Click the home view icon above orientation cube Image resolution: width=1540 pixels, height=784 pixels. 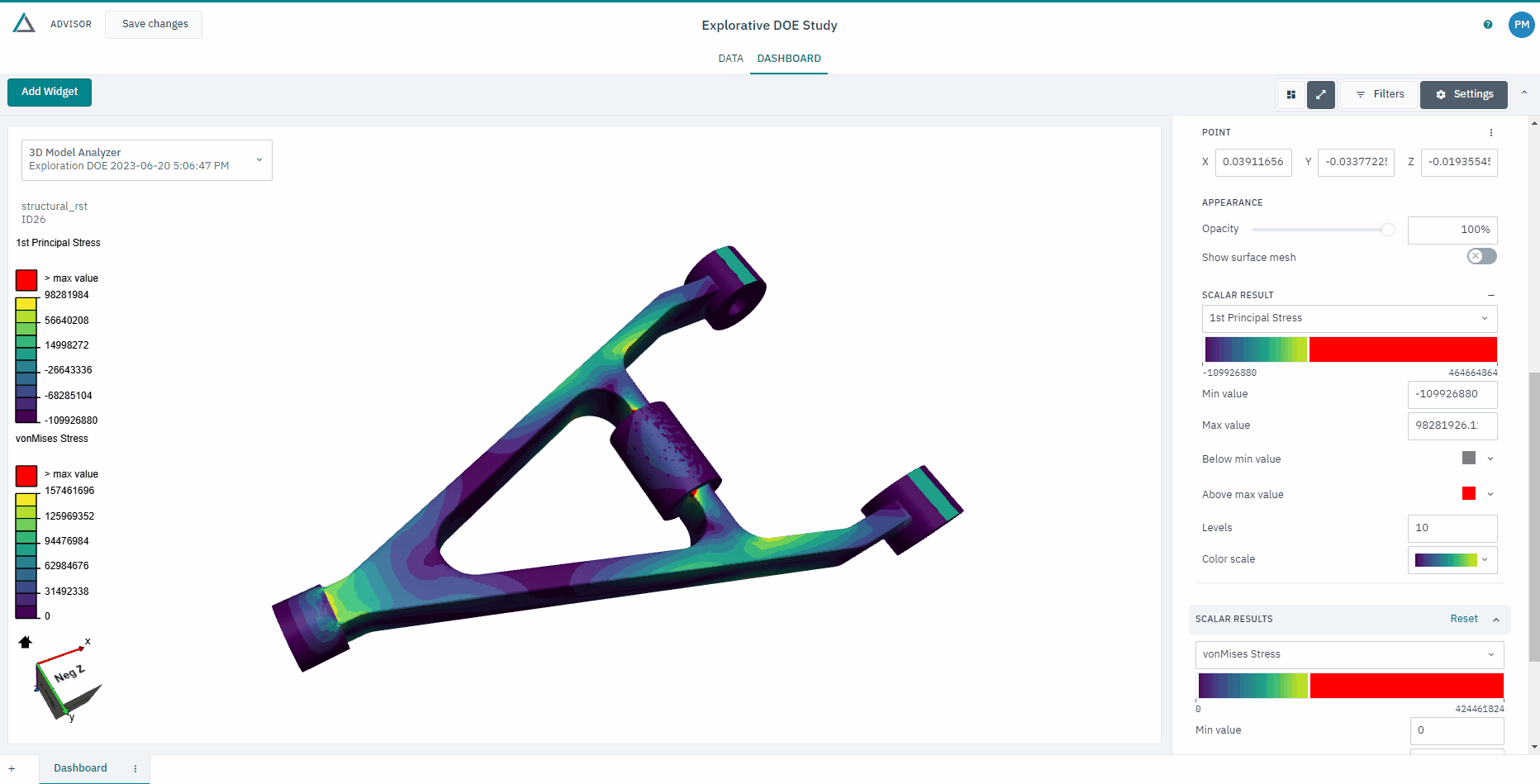[x=25, y=642]
